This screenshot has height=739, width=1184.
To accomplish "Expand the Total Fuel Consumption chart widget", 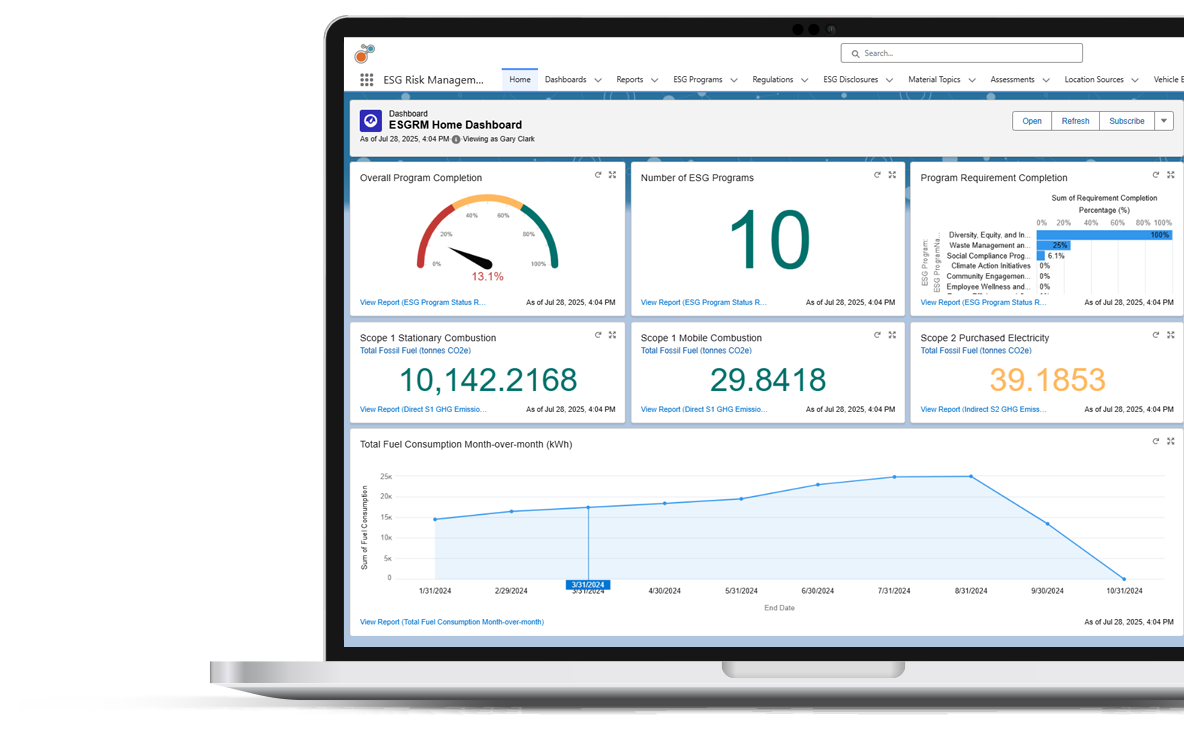I will click(x=1169, y=440).
